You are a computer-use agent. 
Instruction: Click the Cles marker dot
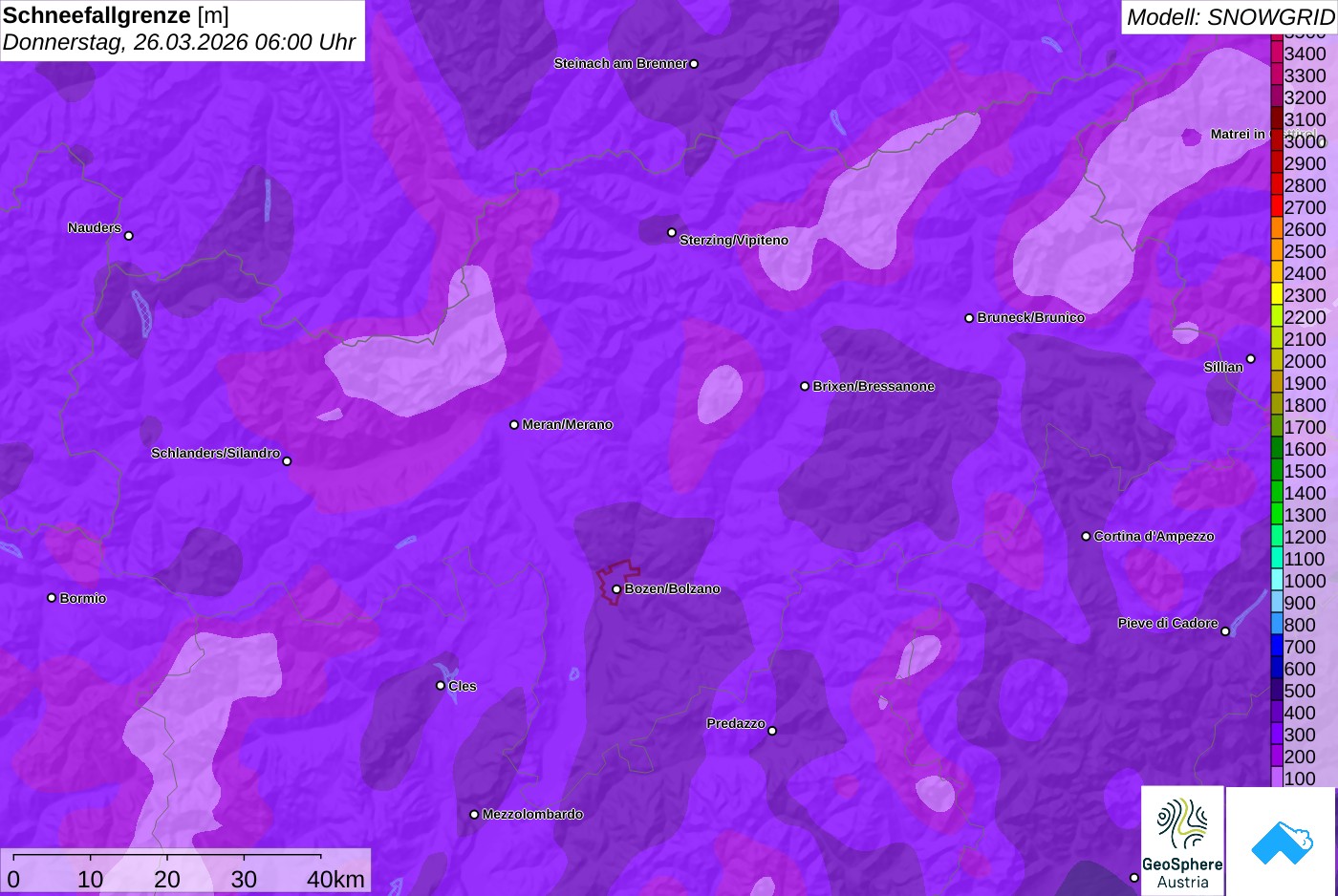(441, 686)
